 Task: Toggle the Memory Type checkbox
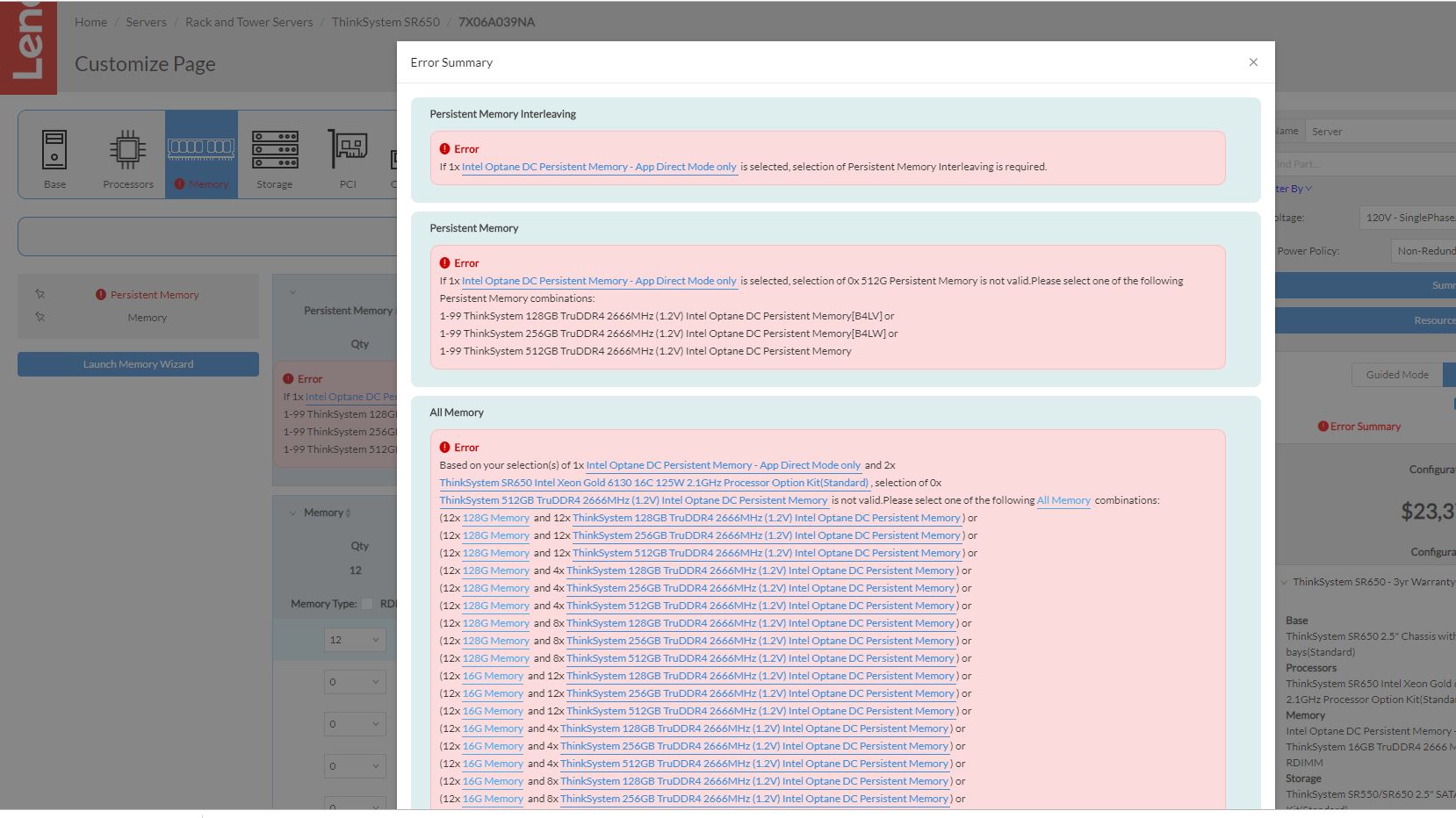point(367,604)
